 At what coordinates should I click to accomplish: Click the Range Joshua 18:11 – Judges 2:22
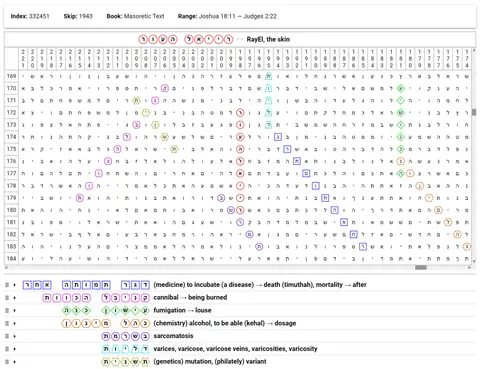[x=238, y=16]
